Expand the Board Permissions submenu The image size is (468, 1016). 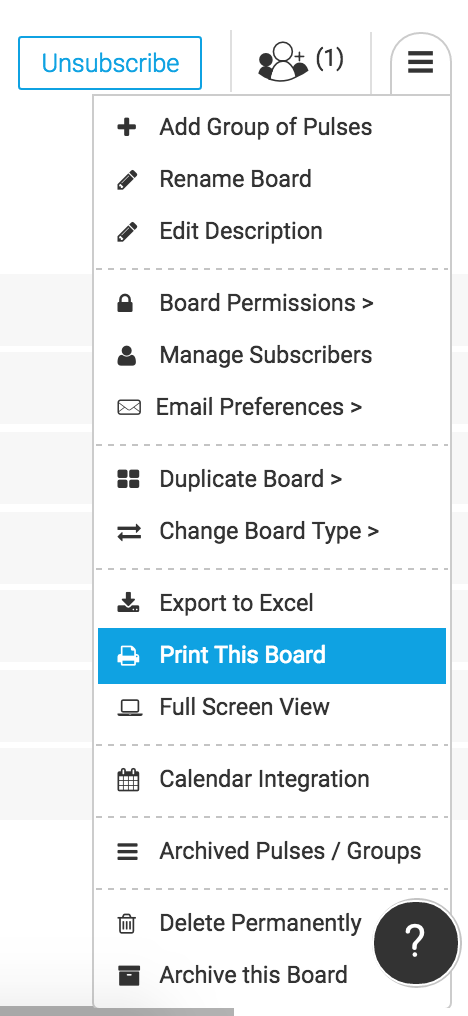(x=266, y=303)
